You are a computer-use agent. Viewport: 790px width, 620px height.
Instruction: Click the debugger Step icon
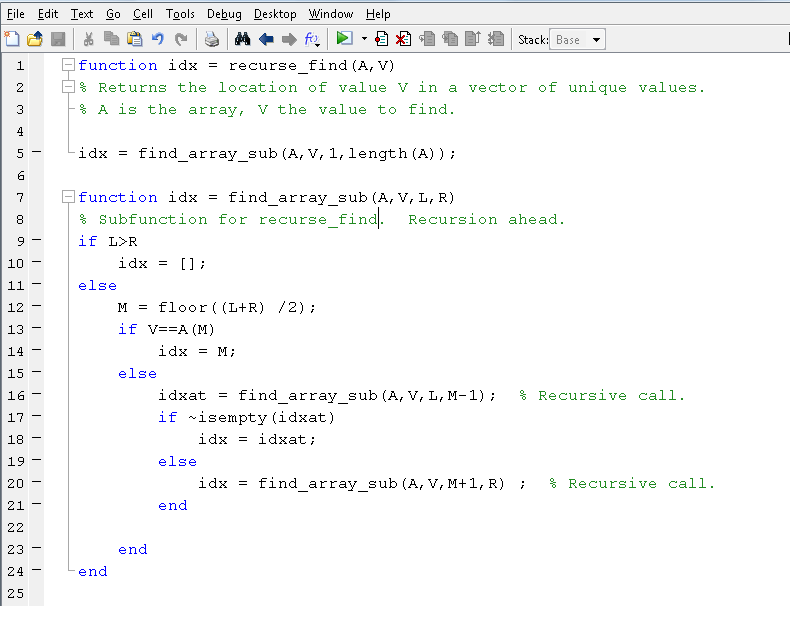tap(427, 39)
